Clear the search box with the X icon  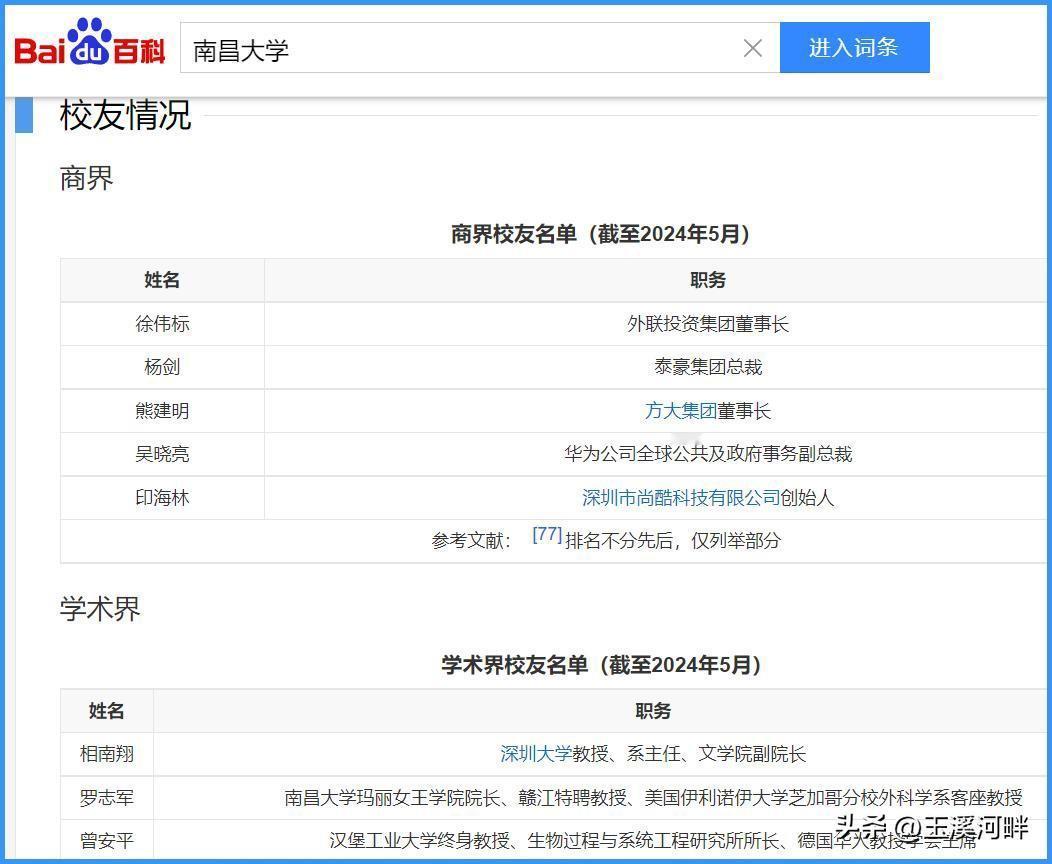753,48
